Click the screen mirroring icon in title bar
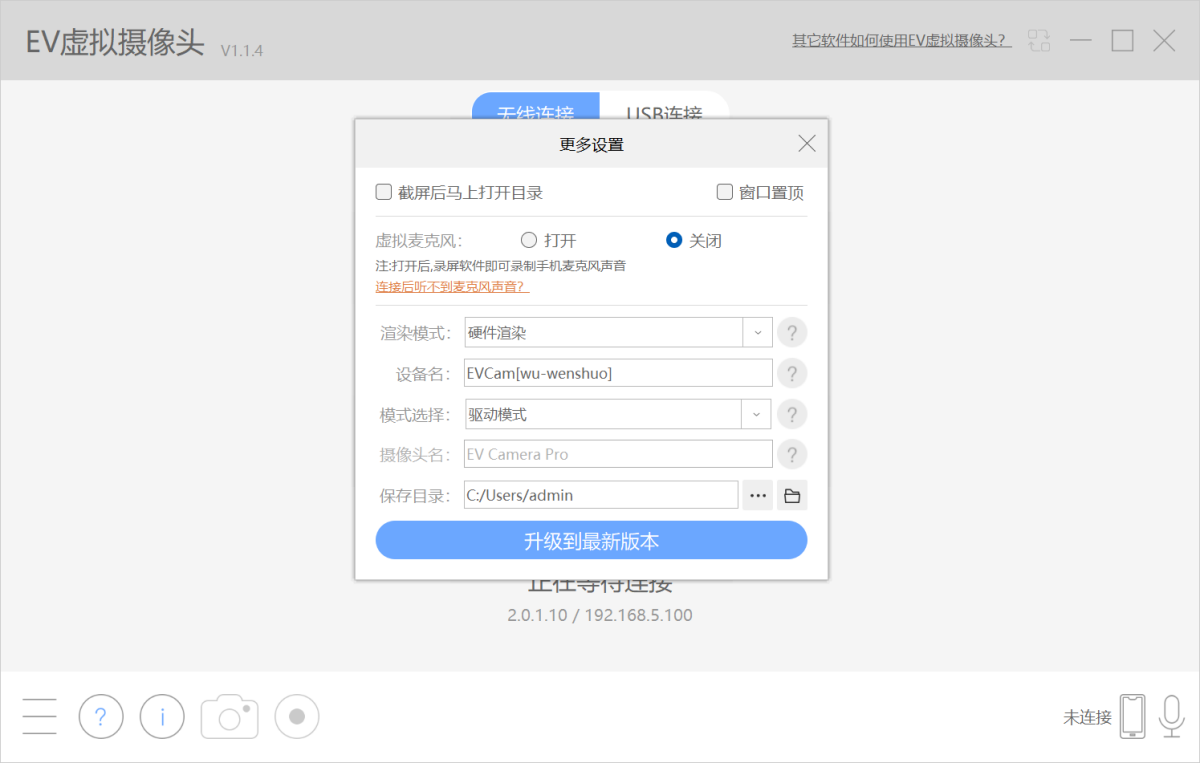The image size is (1200, 763). (1038, 40)
